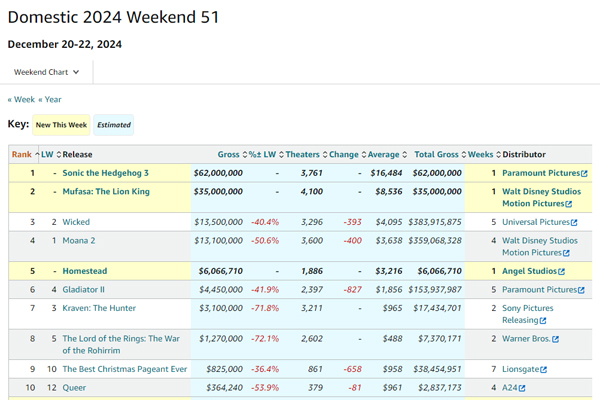
Task: Click external link icon beside Lionsgate
Action: [x=544, y=369]
